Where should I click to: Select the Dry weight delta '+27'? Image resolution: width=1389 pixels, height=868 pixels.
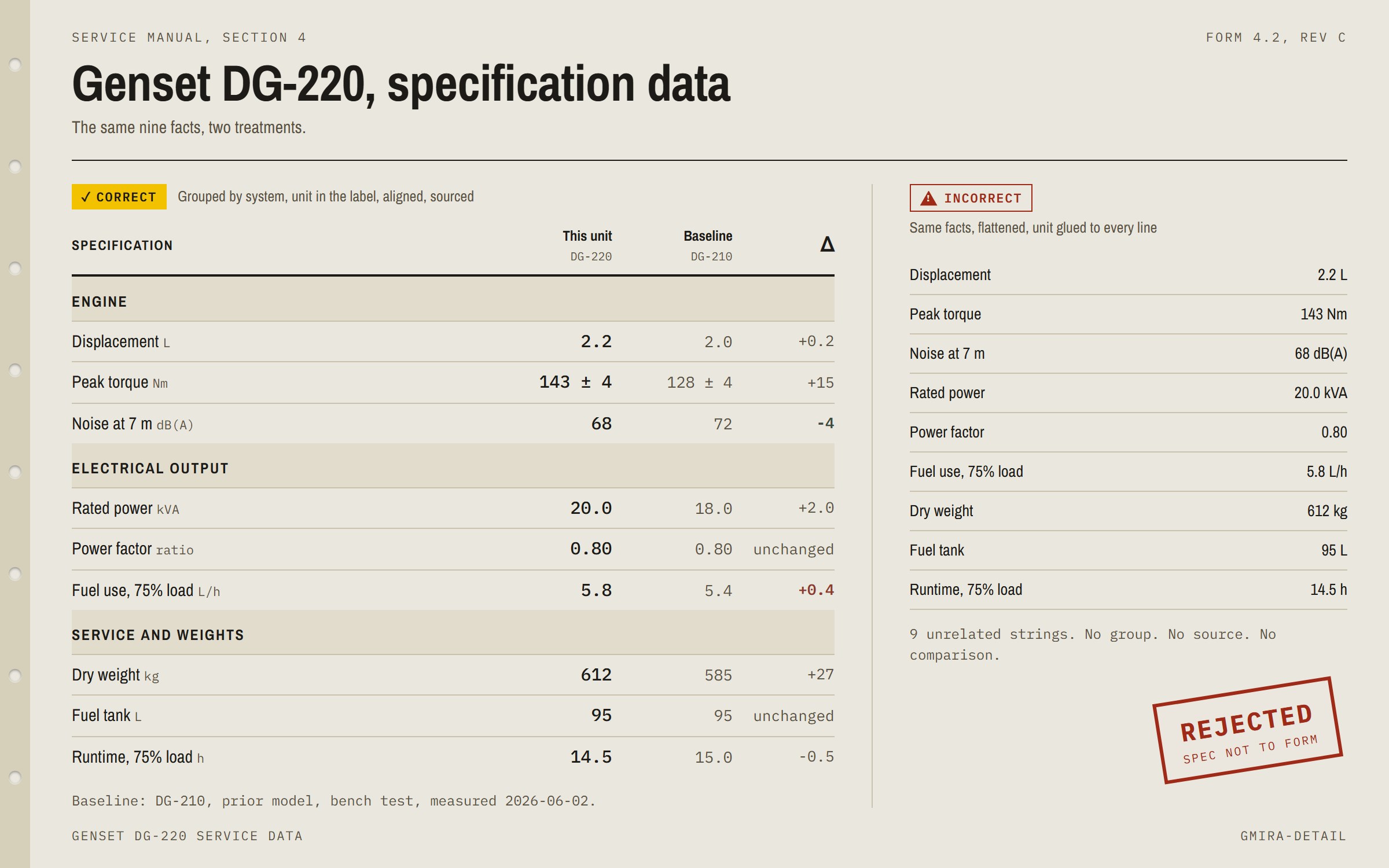pyautogui.click(x=821, y=674)
